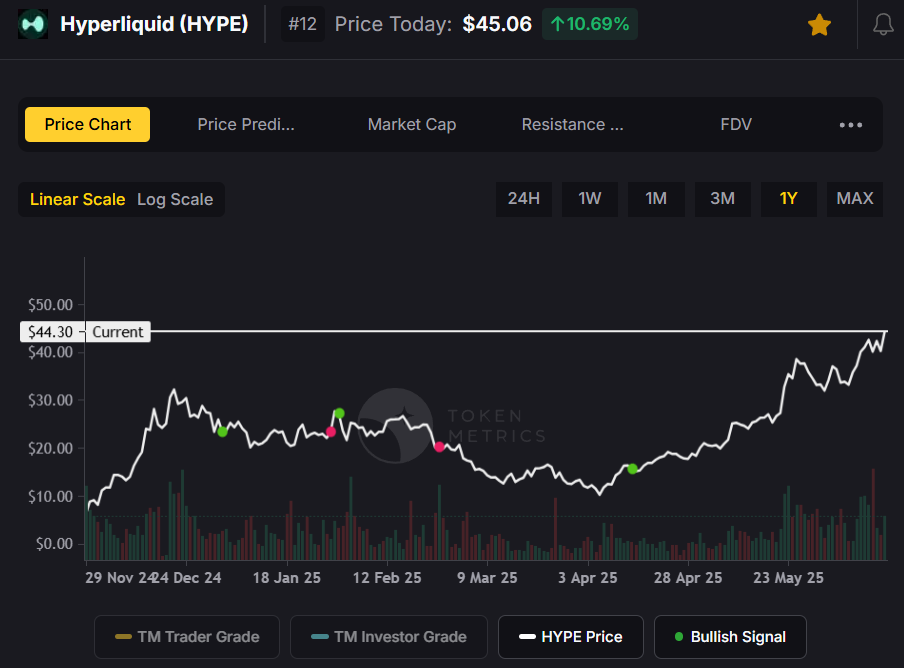Screen dimensions: 904x668
Task: Click green bullish marker in early January
Action: point(223,432)
